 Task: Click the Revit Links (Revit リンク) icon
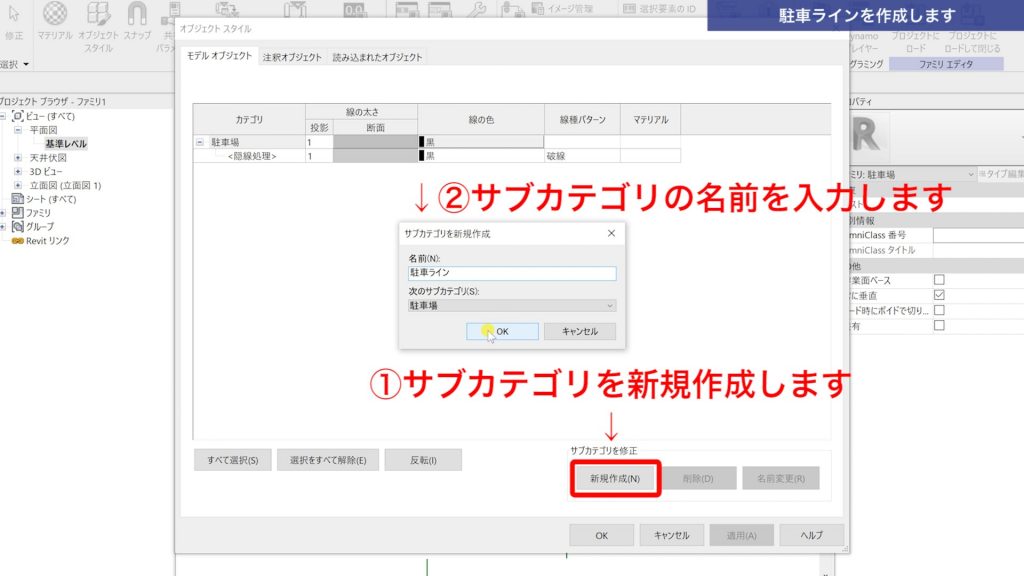(x=17, y=241)
